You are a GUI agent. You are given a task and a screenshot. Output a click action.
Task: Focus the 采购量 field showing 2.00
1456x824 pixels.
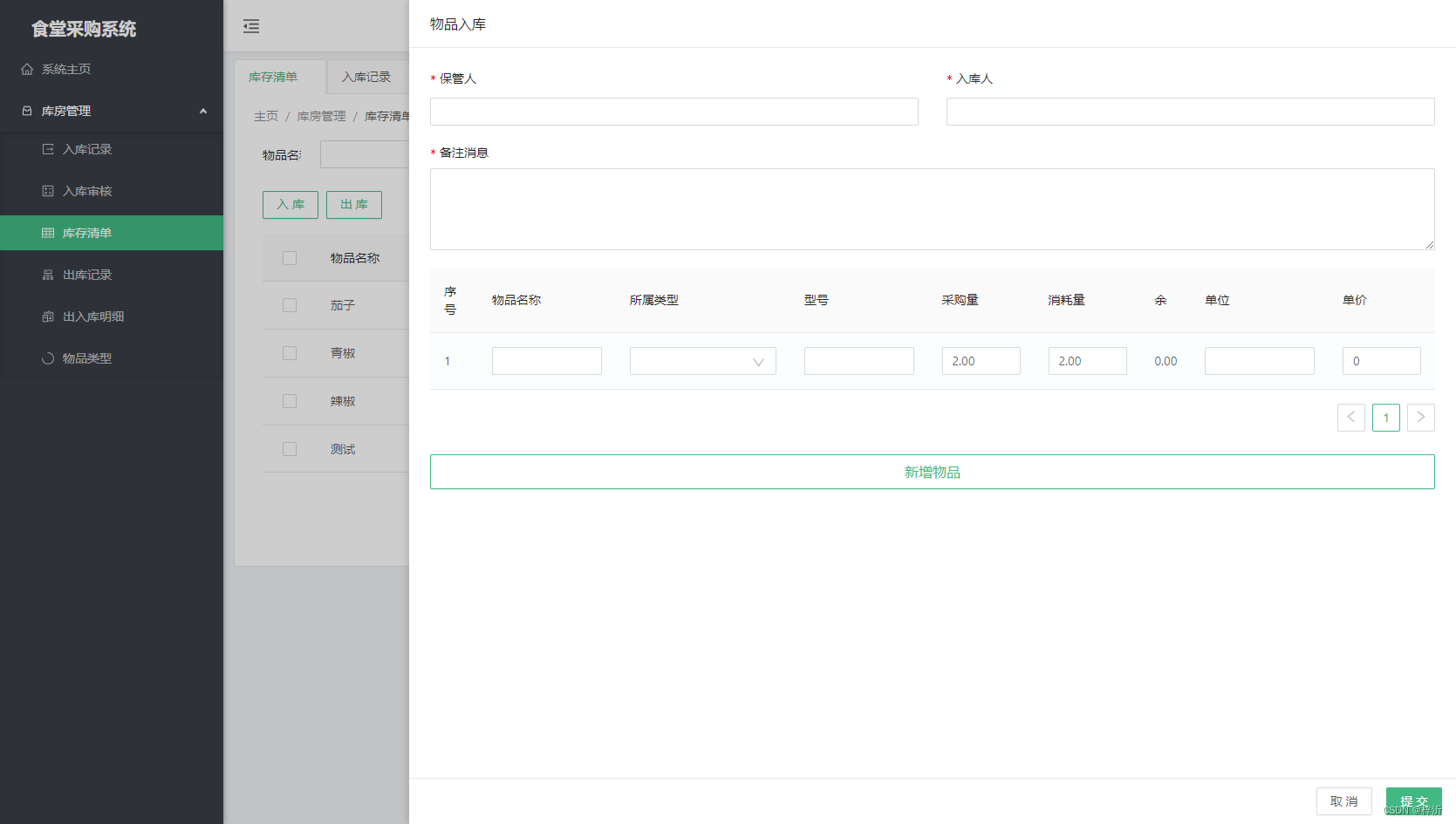[x=981, y=361]
